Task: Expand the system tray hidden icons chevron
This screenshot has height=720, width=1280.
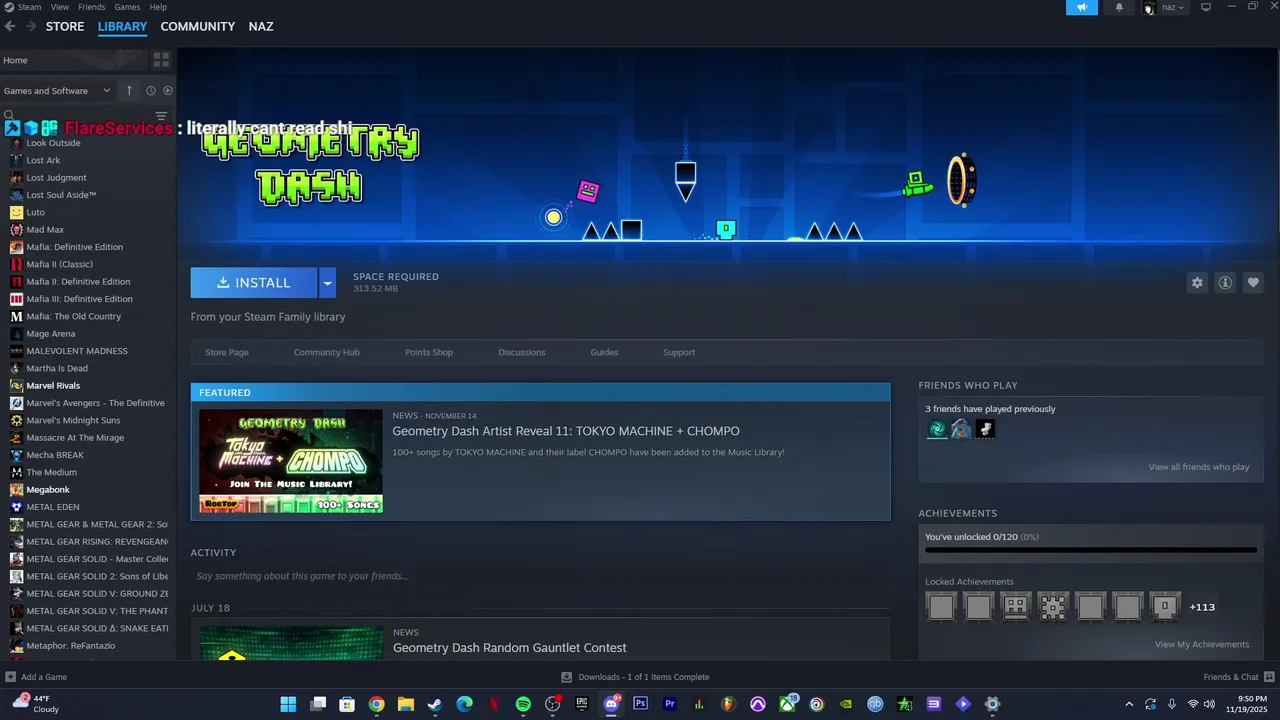Action: (1129, 704)
